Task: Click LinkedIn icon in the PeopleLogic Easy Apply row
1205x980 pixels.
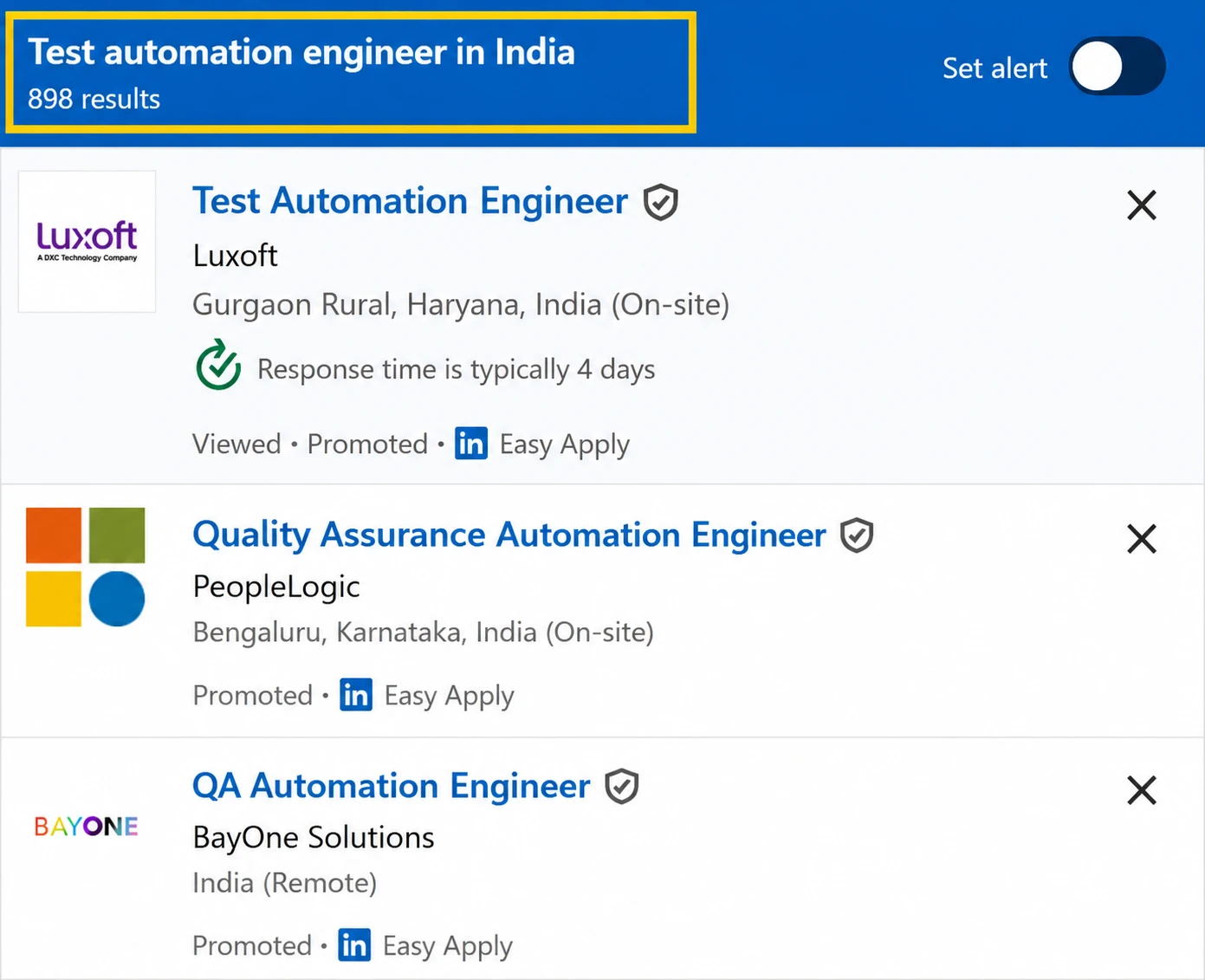Action: [356, 695]
